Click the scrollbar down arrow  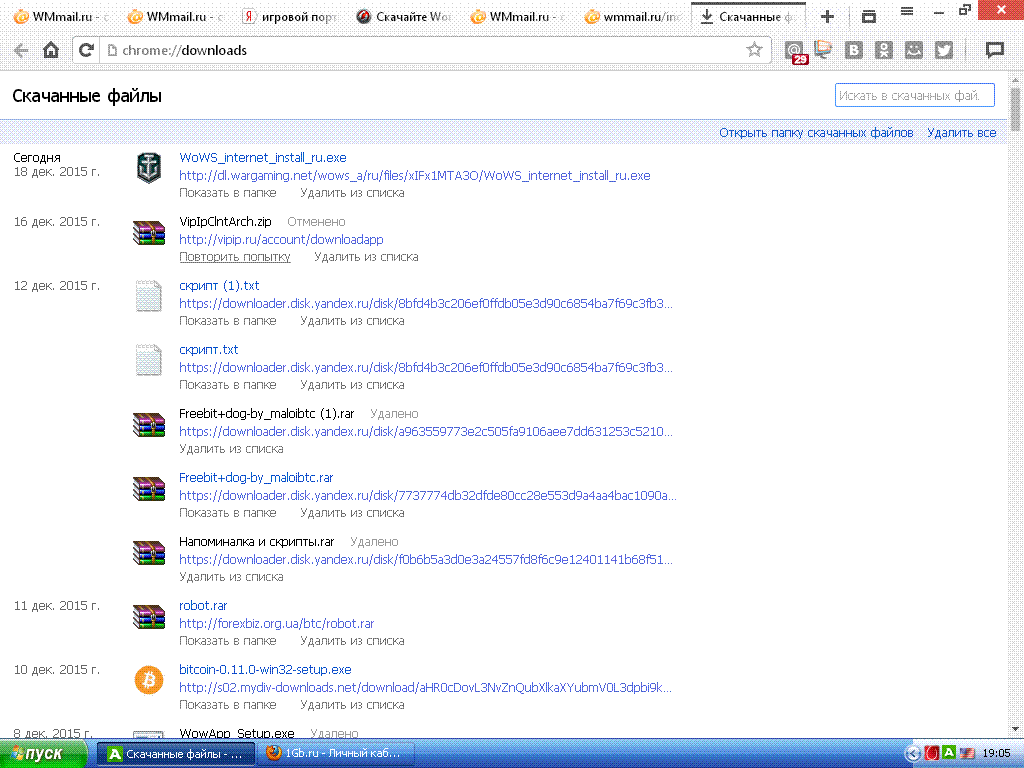click(1015, 729)
